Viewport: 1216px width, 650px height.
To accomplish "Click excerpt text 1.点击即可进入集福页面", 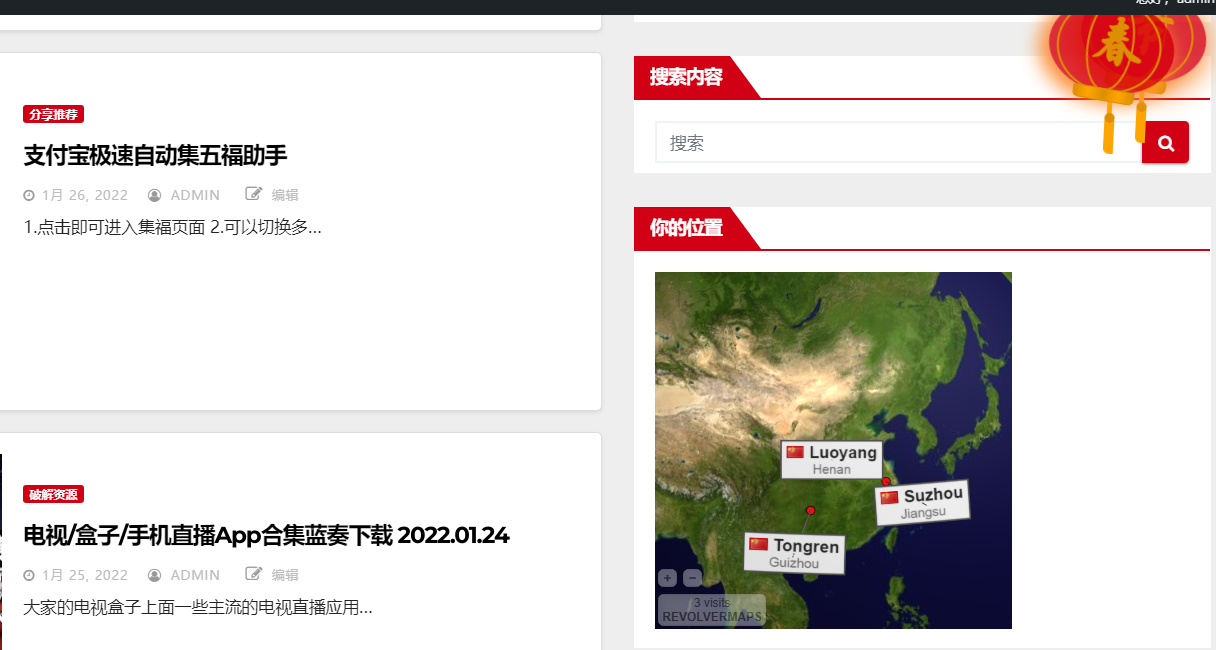I will coord(114,227).
